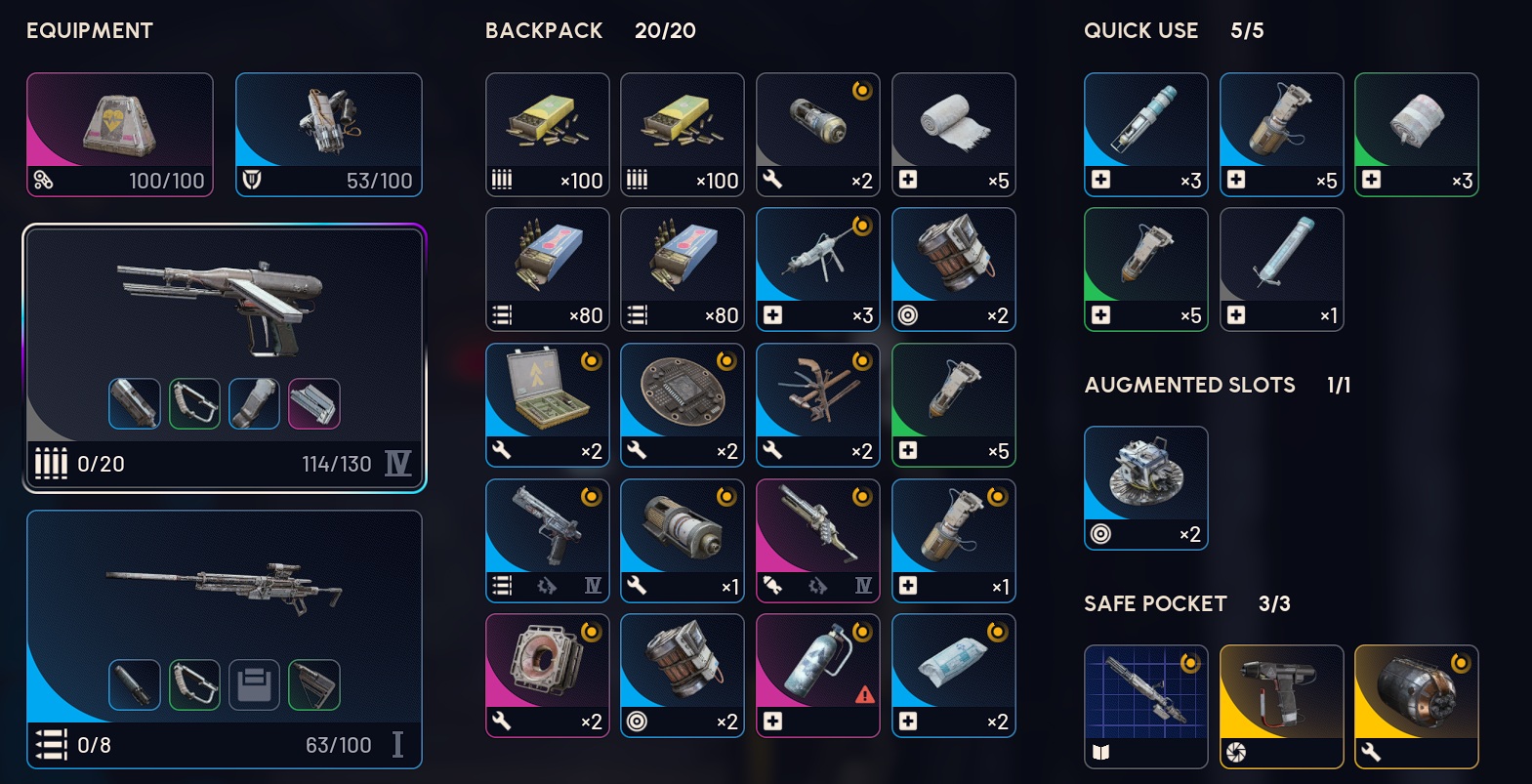Select the bandage roll stack ×5 in backpack
1532x784 pixels.
point(954,135)
